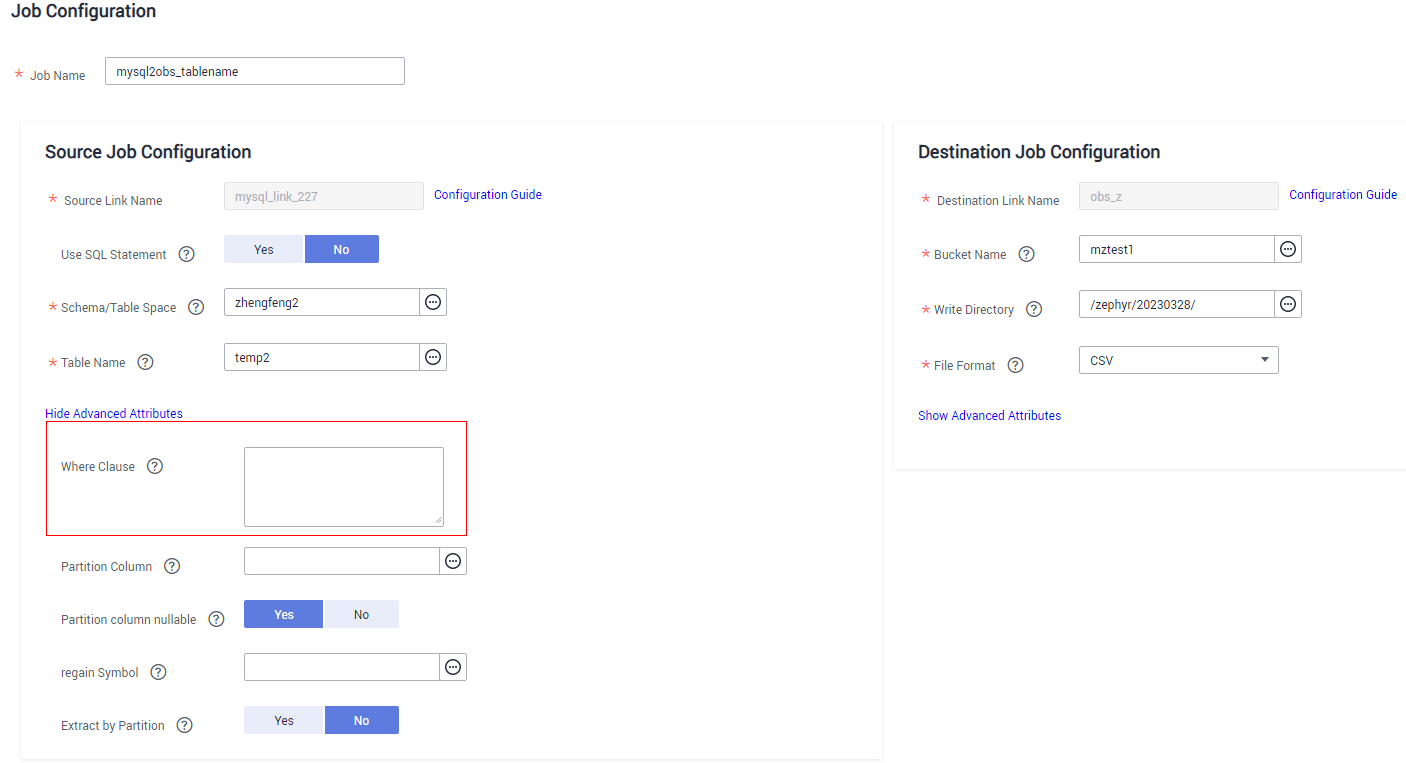Open help icon next to Use SQL Statement
Image resolution: width=1406 pixels, height=763 pixels.
pyautogui.click(x=186, y=254)
